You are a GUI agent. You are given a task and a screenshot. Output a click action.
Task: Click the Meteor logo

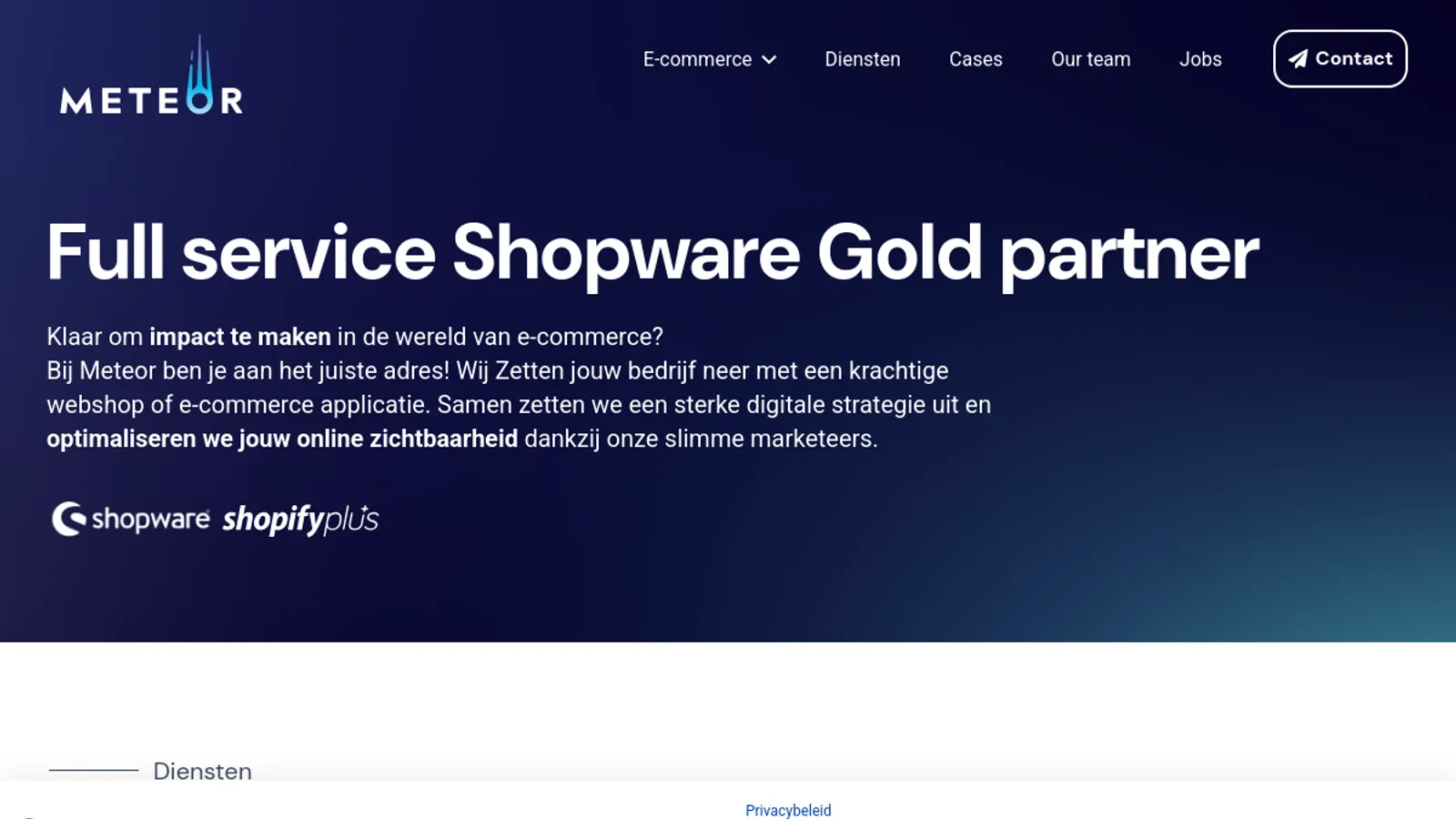[x=152, y=75]
